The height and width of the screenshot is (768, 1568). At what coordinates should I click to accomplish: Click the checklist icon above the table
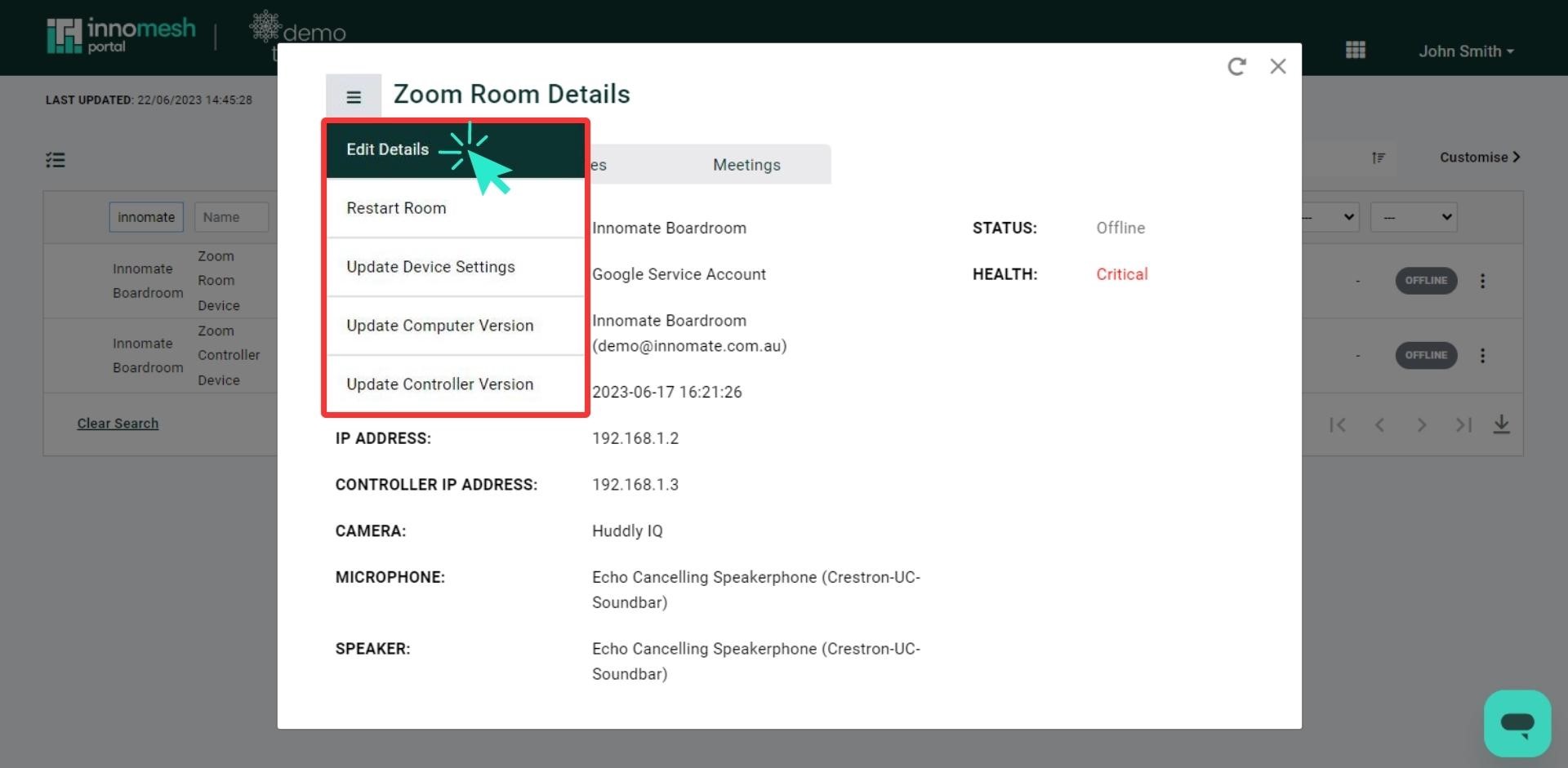click(56, 160)
